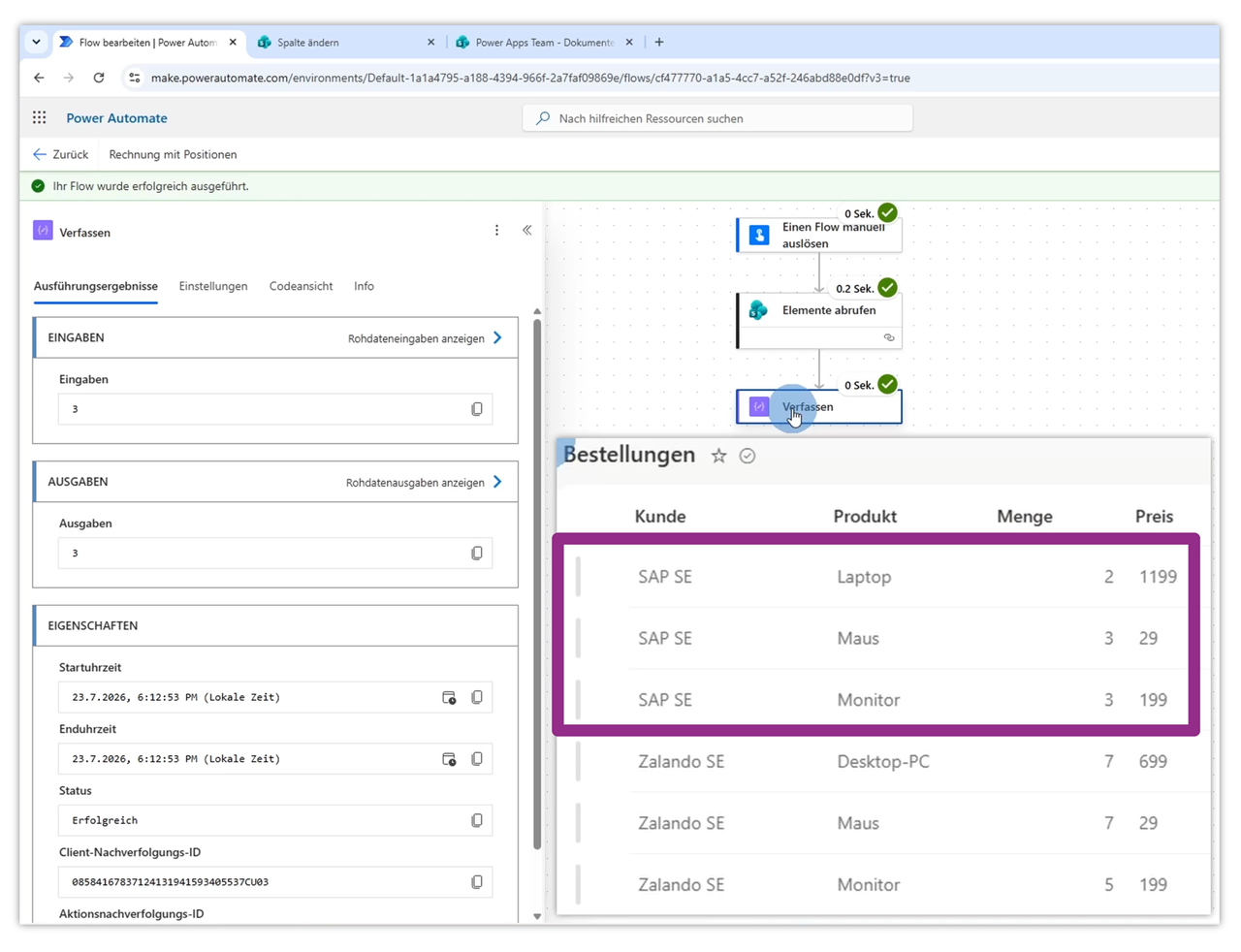
Task: Reload the current page
Action: coord(99,78)
